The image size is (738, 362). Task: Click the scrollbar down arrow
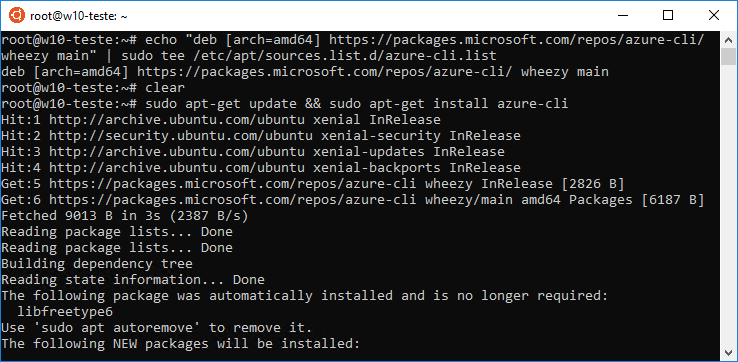[x=728, y=353]
